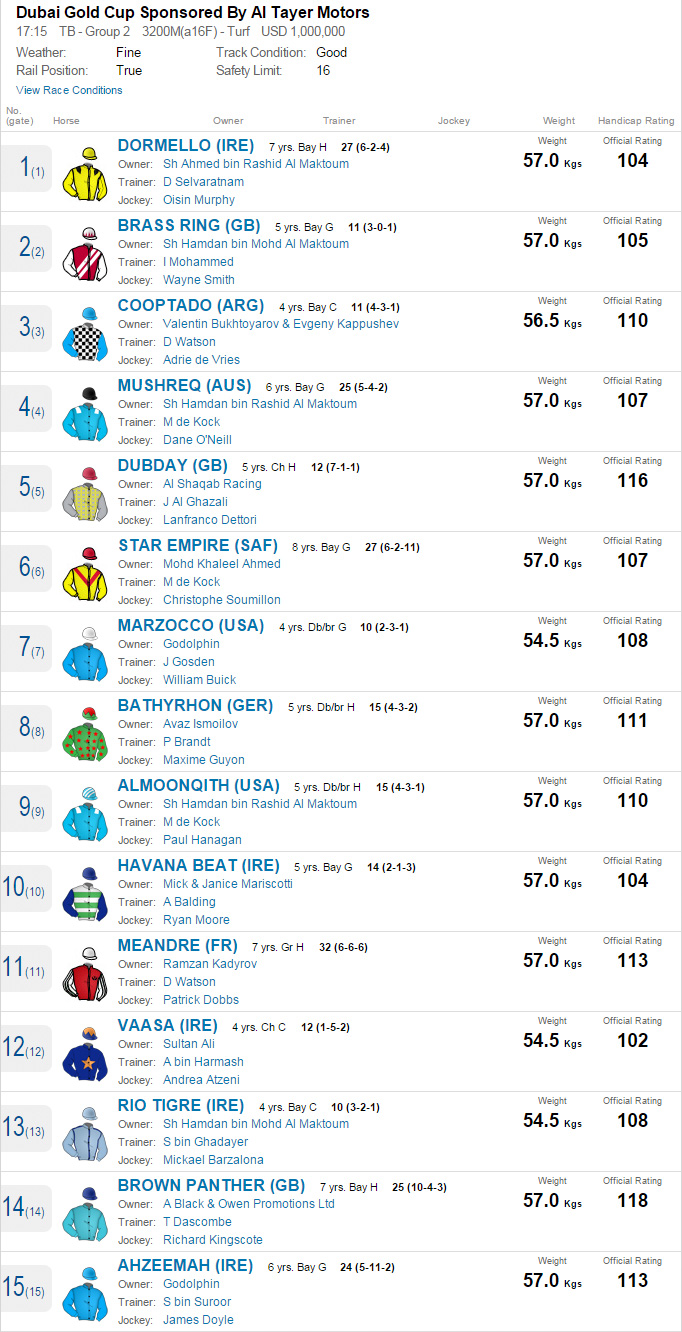This screenshot has height=1332, width=682.
Task: Open the View Race Conditions link
Action: [x=69, y=90]
